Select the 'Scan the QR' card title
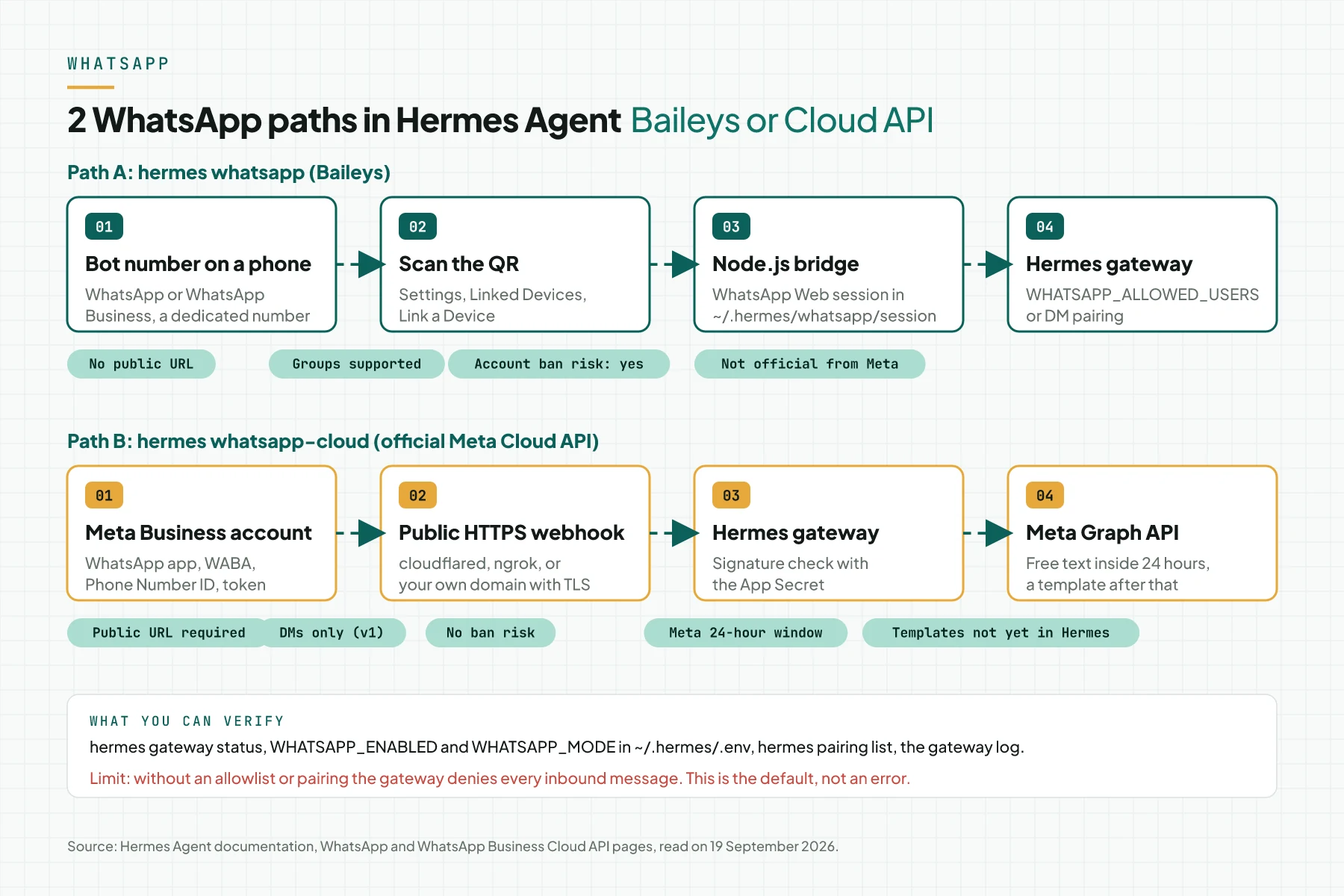Screen dimensions: 1344x896 (x=458, y=264)
